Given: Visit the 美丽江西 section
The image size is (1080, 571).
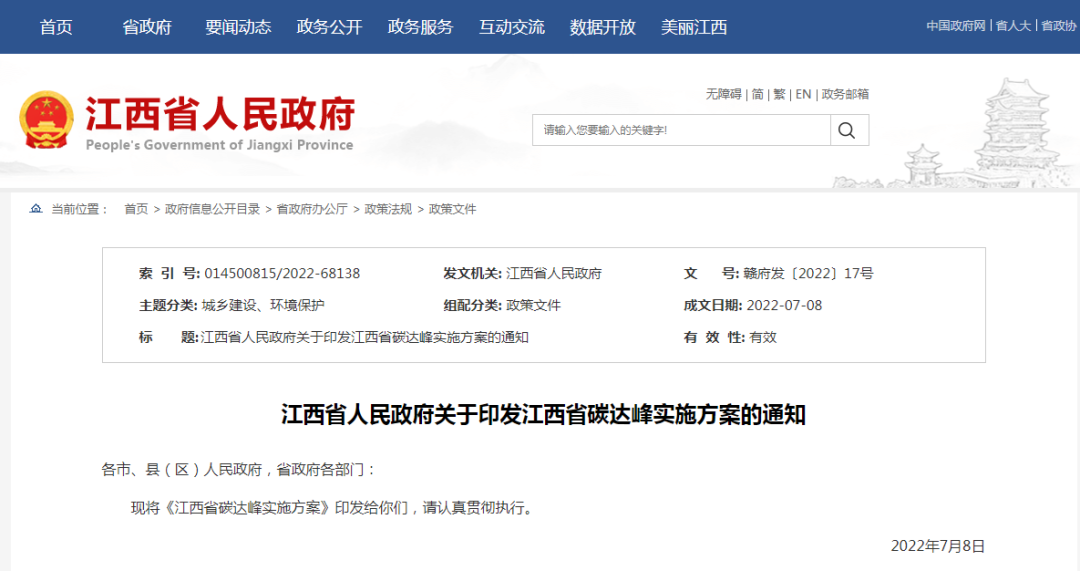Looking at the screenshot, I should pyautogui.click(x=694, y=27).
